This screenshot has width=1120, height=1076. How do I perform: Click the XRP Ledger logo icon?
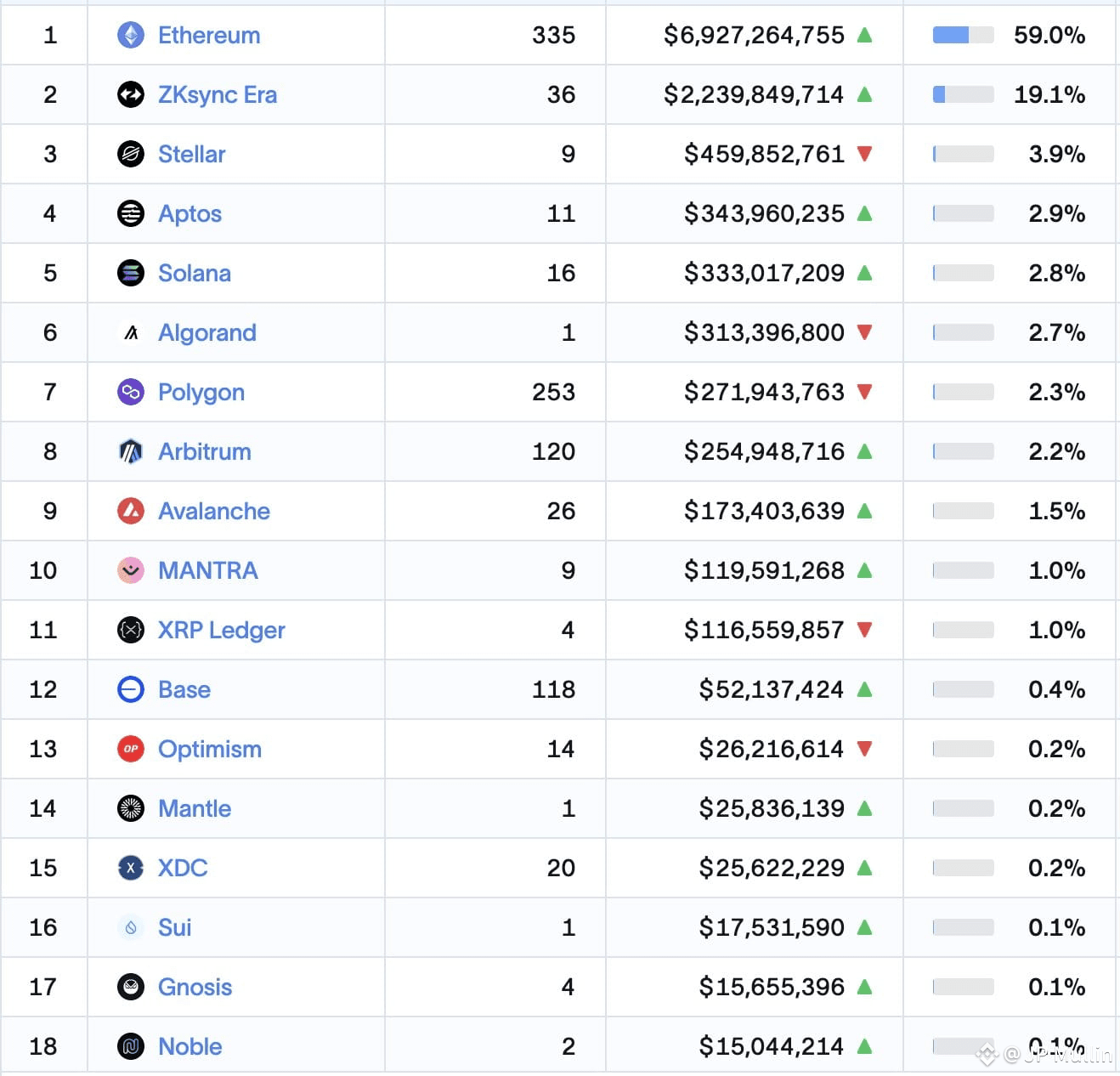131,630
